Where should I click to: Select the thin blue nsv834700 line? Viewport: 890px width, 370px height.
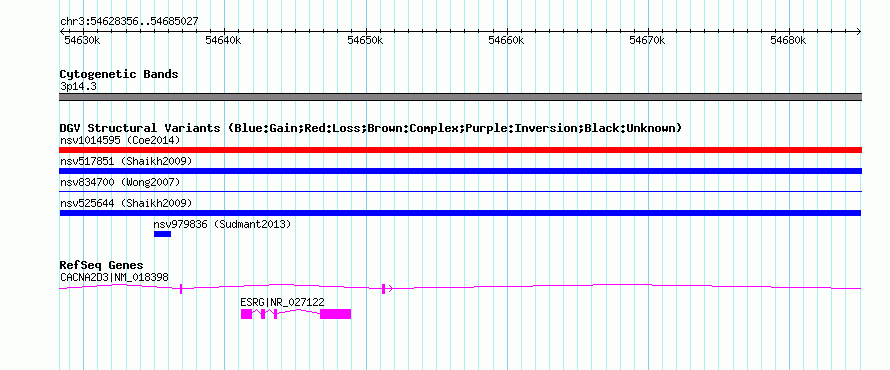460,192
